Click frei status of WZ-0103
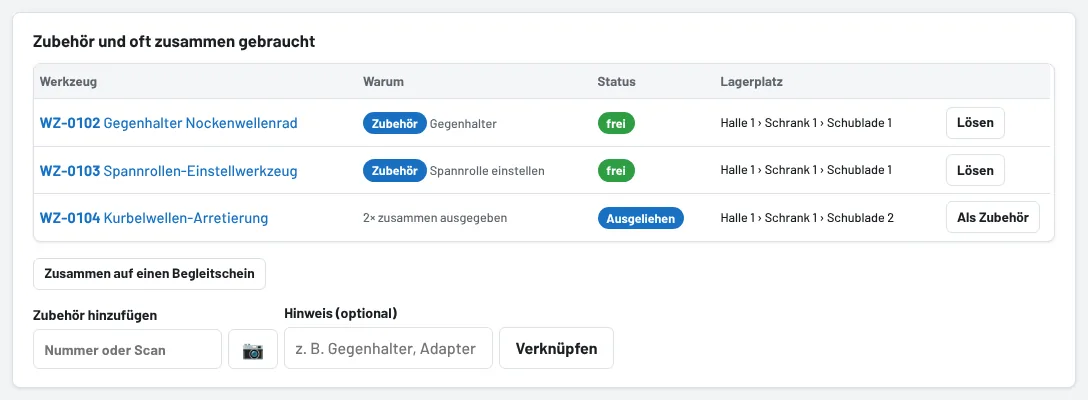 (x=616, y=170)
